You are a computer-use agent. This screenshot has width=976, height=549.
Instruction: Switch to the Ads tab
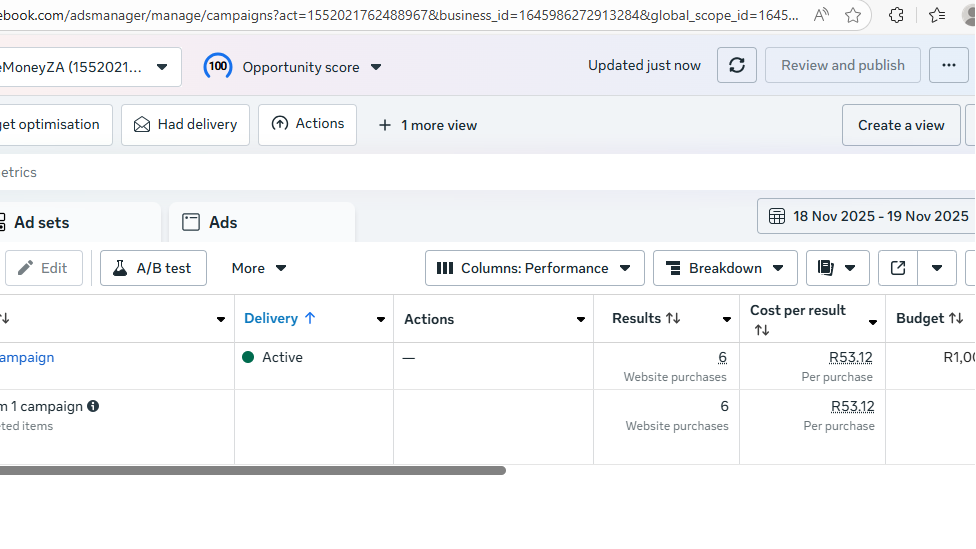(x=223, y=222)
